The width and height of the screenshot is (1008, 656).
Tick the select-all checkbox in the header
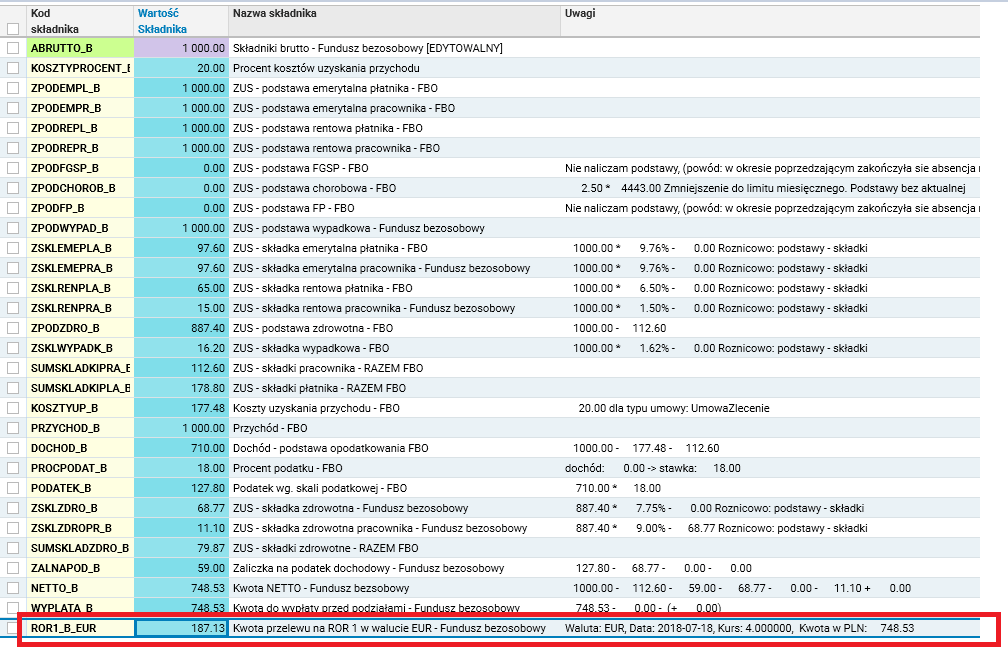point(13,29)
